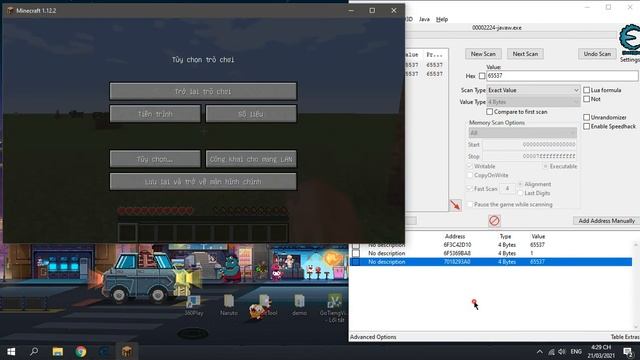
Task: Click Add Address Manually button
Action: pos(606,221)
